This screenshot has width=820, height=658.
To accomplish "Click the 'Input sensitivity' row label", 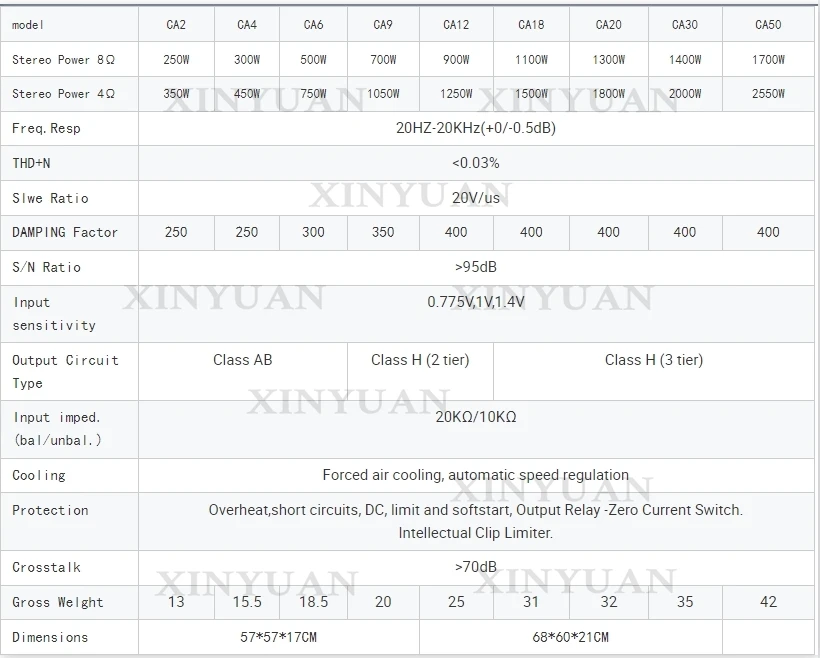I will pyautogui.click(x=54, y=314).
